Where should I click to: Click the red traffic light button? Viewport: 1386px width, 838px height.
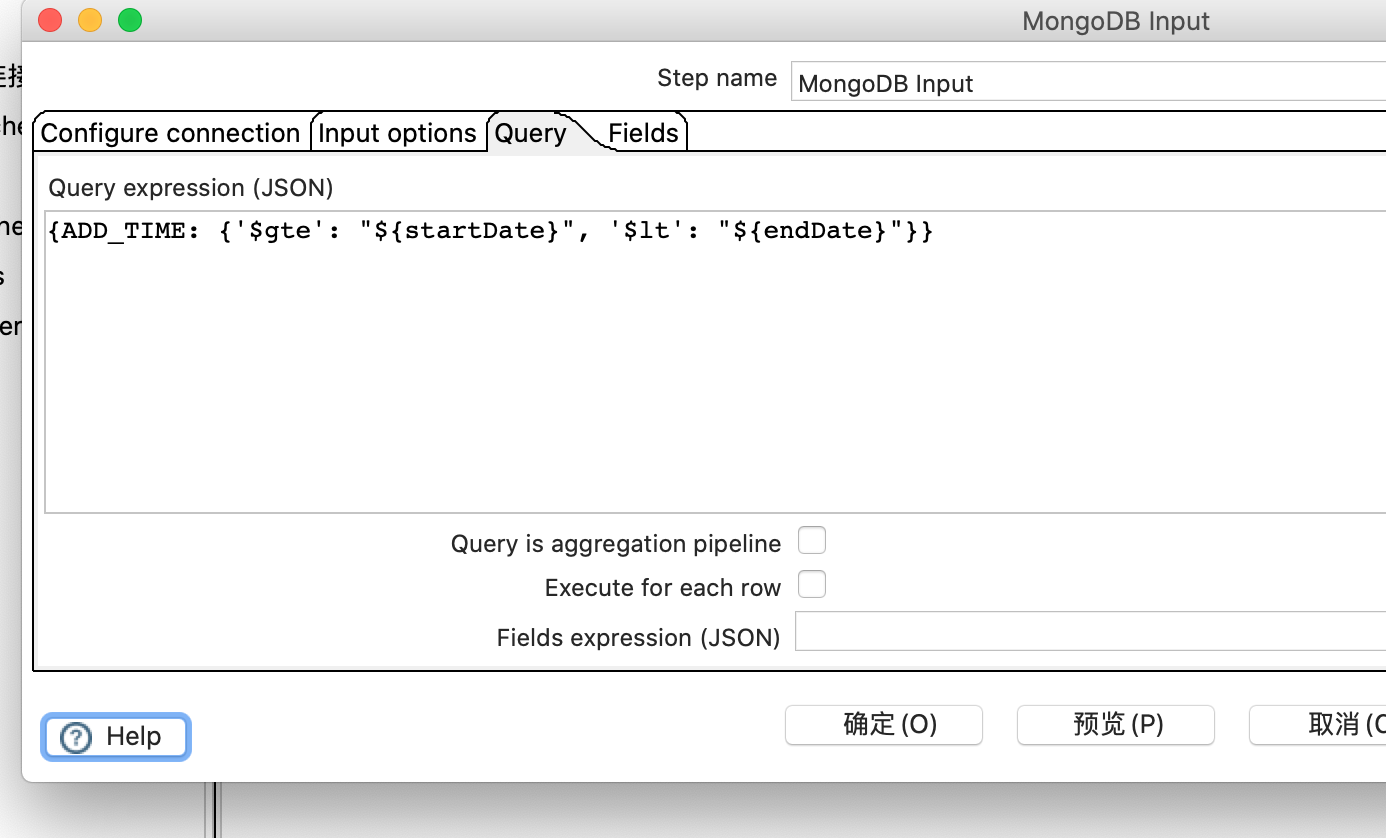(x=49, y=20)
